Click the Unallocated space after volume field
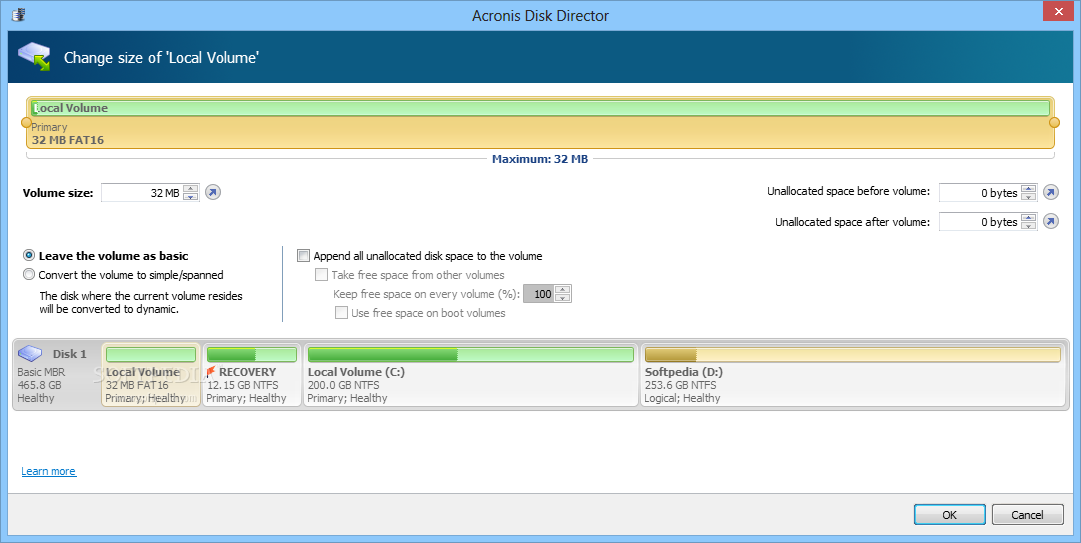This screenshot has height=543, width=1081. pos(980,222)
